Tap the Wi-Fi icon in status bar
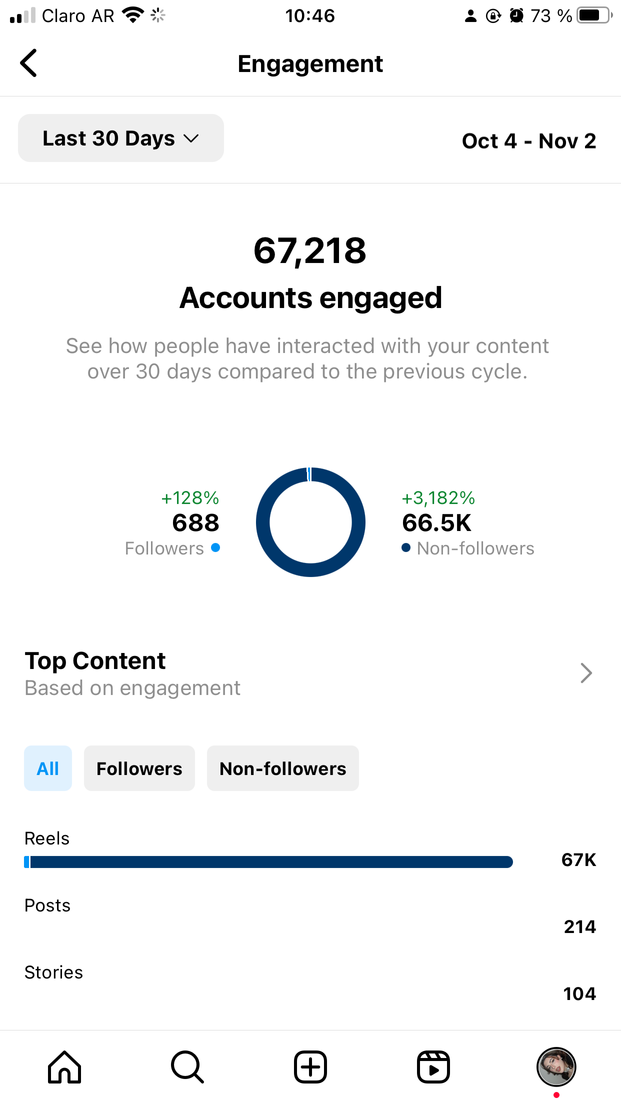This screenshot has width=621, height=1104. coord(133,16)
